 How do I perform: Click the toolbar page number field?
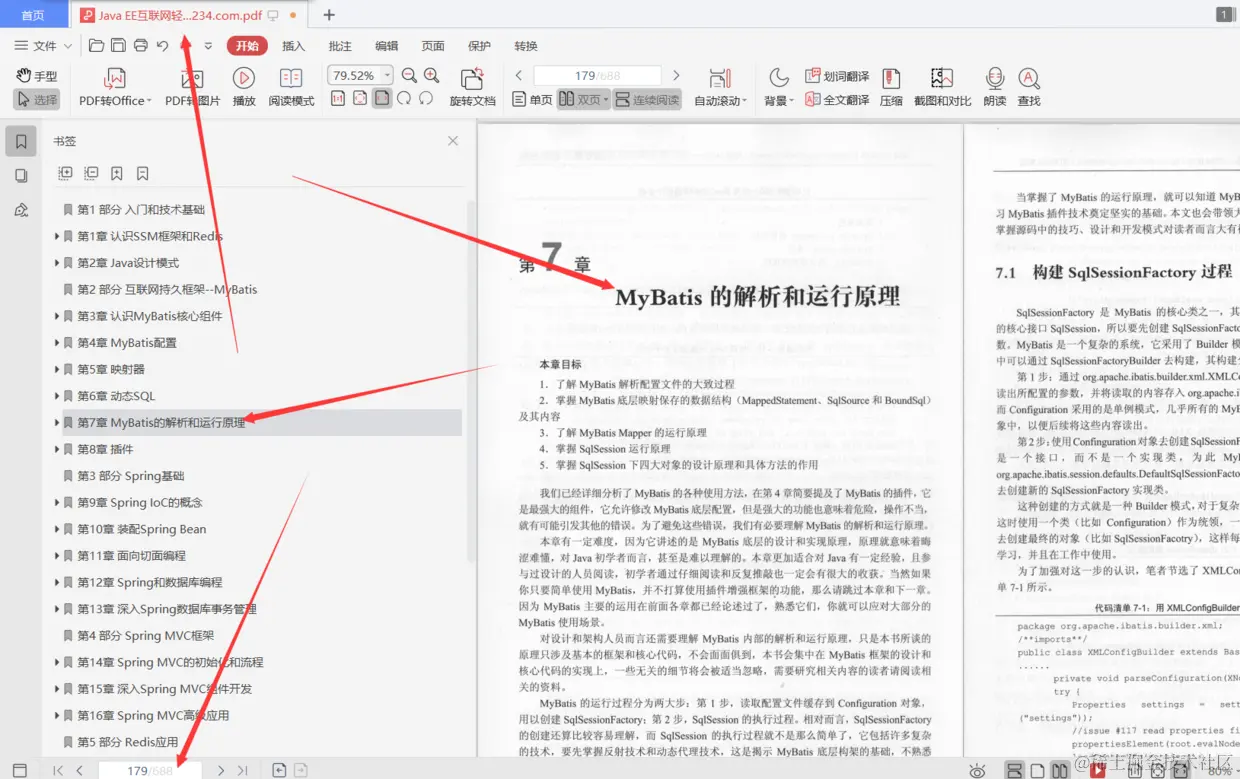(x=597, y=75)
